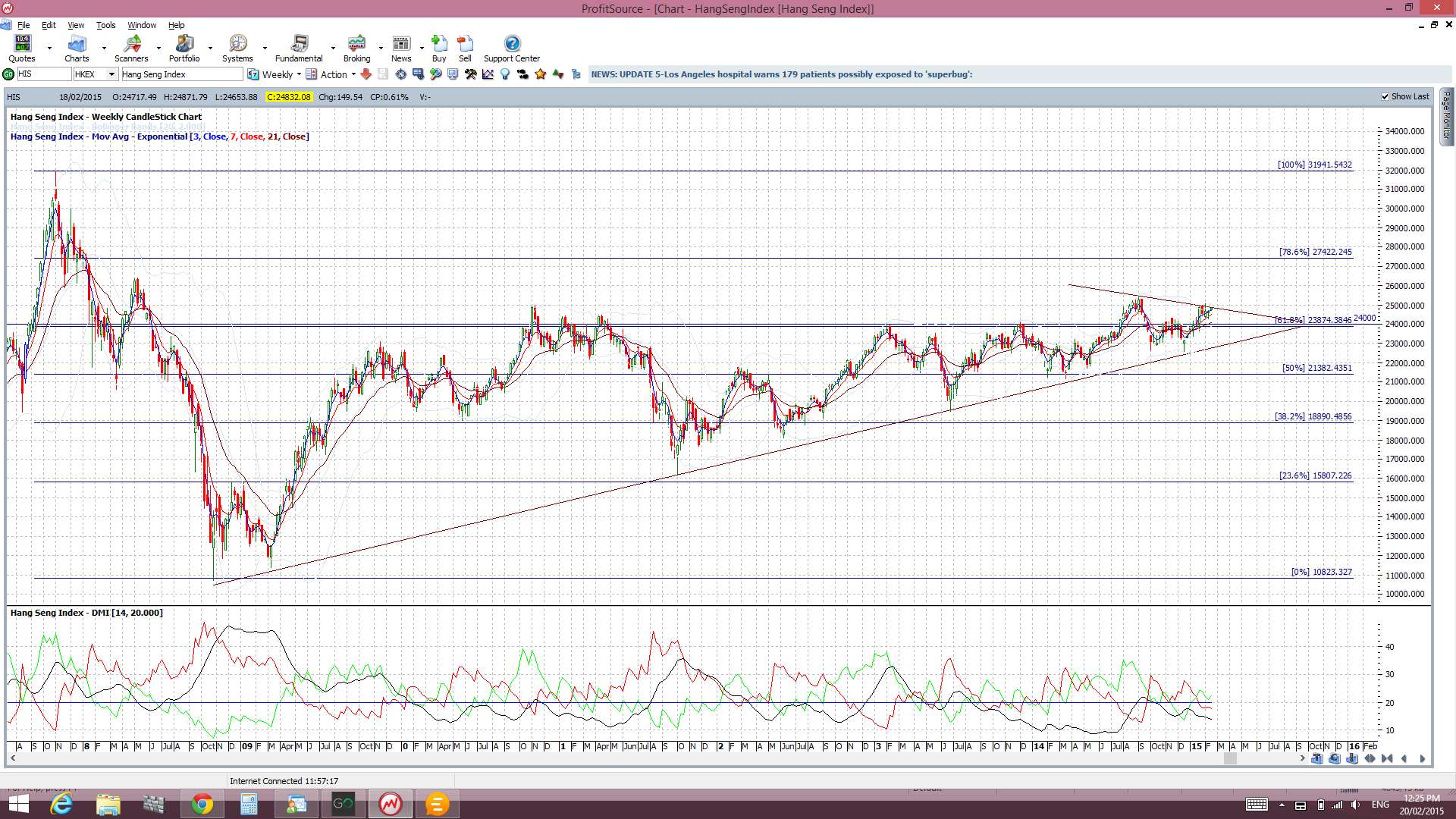This screenshot has height=819, width=1456.
Task: Click the green Go button
Action: tap(8, 74)
